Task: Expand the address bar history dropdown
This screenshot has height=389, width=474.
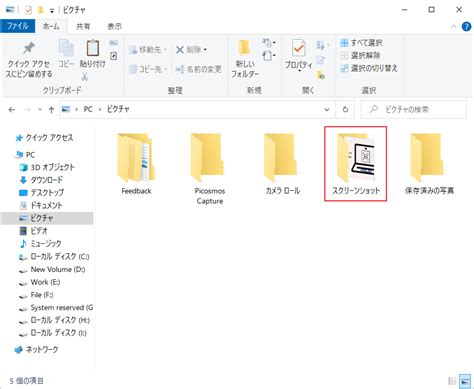Action: (x=327, y=109)
